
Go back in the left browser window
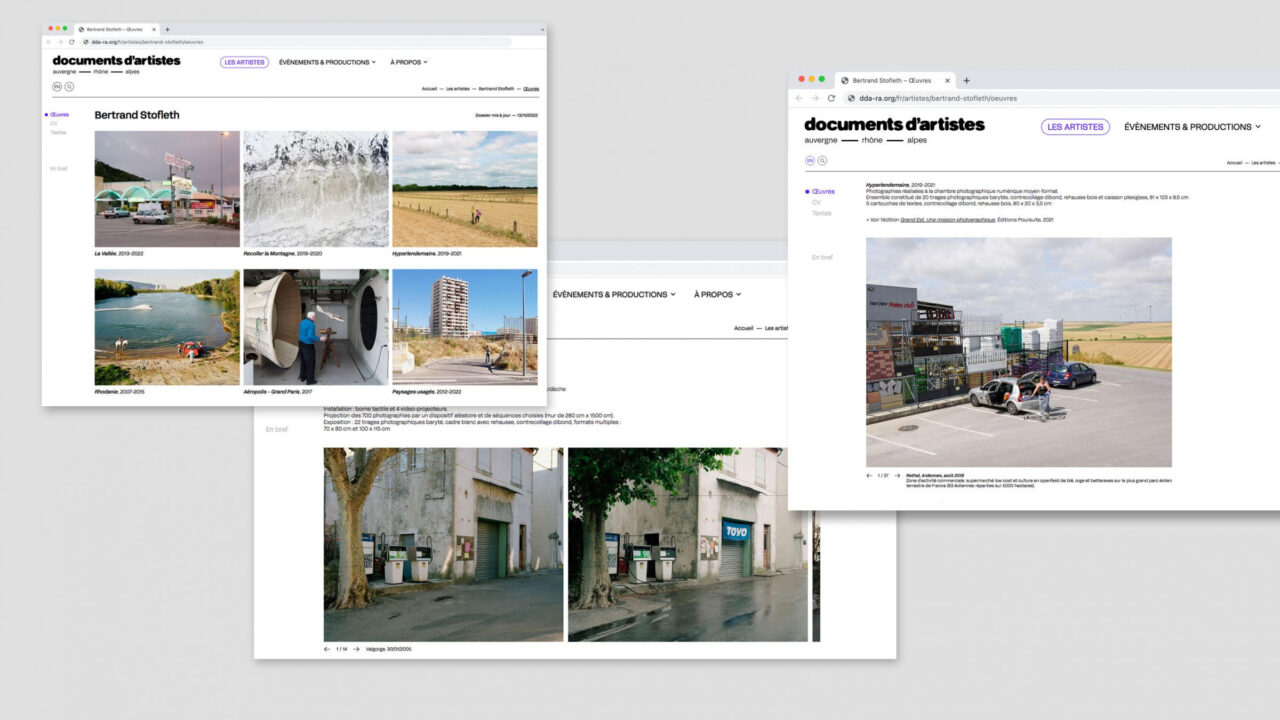(49, 42)
